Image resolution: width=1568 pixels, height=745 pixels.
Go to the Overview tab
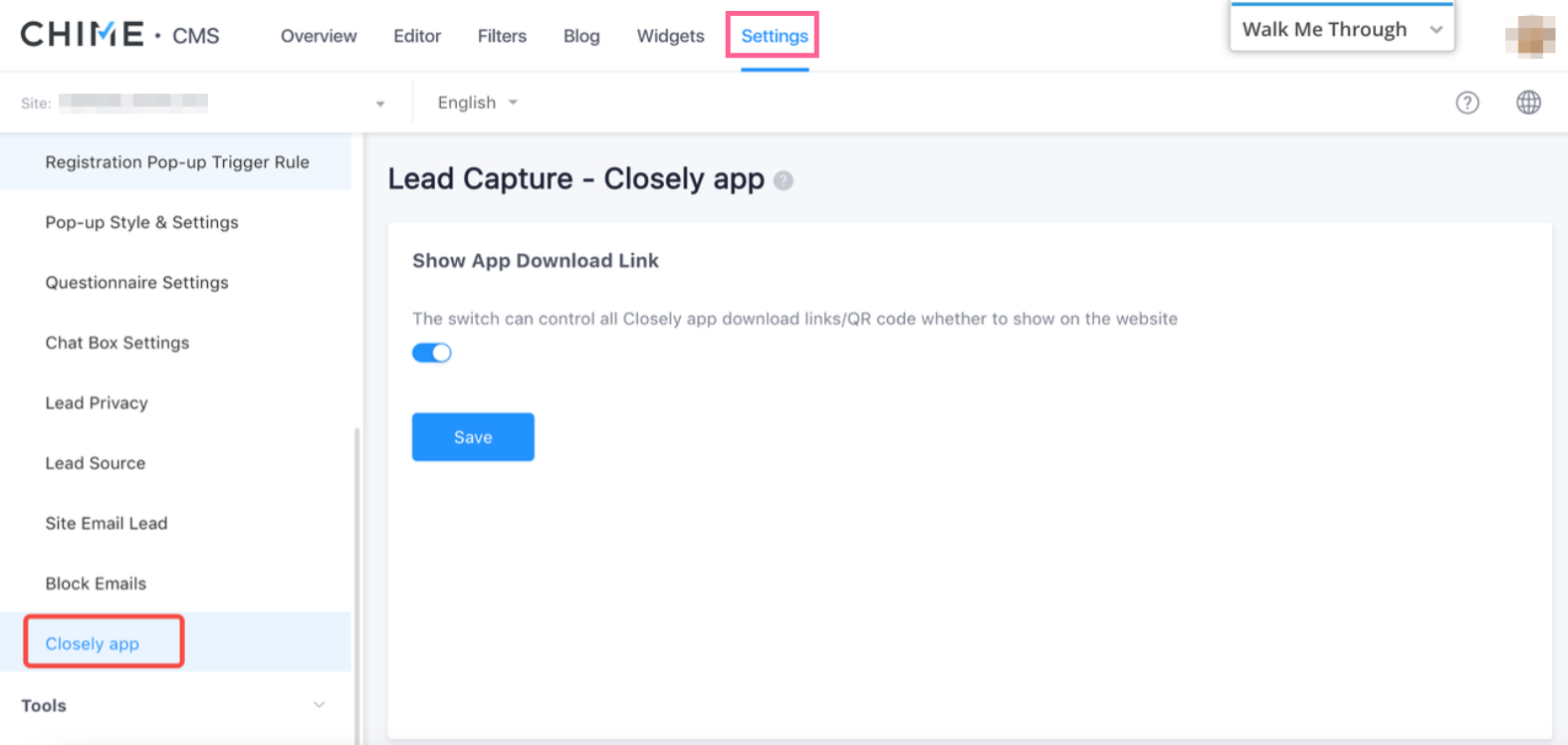click(x=319, y=36)
